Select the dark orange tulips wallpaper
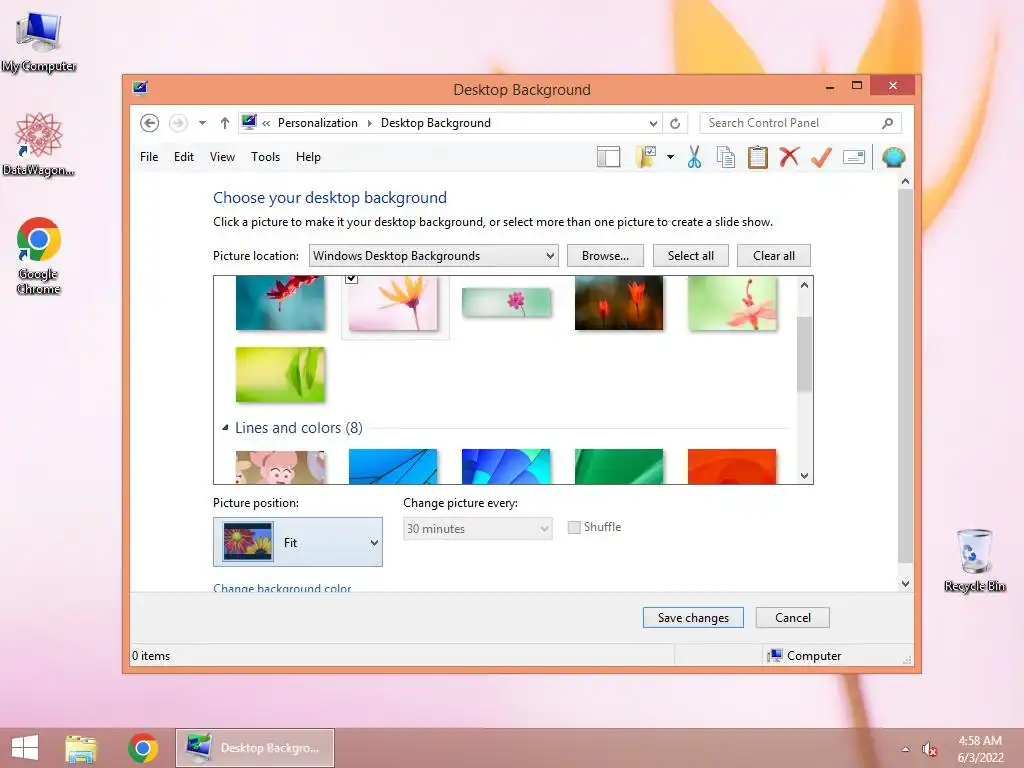This screenshot has height=768, width=1024. pyautogui.click(x=618, y=303)
